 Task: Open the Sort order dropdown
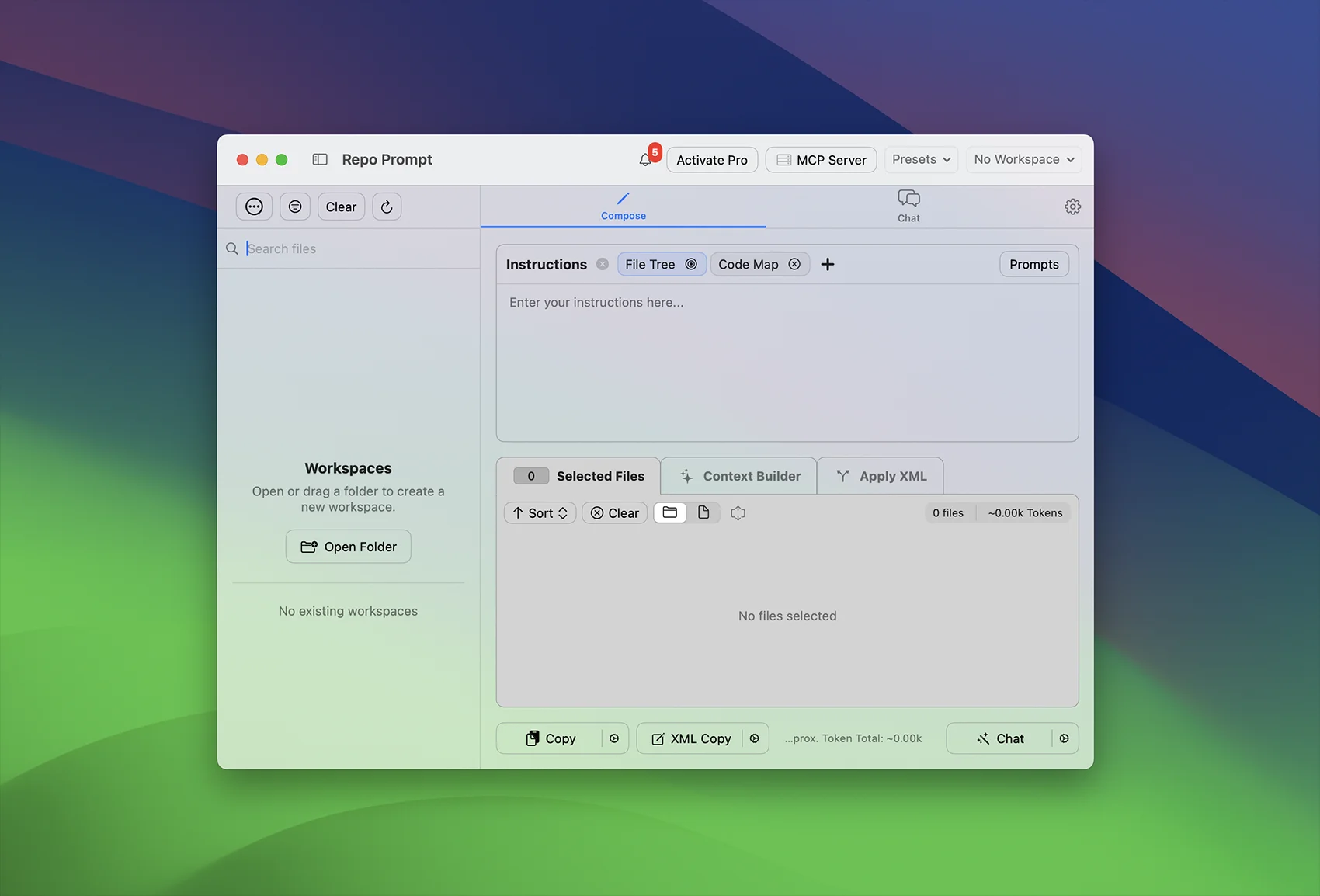click(540, 512)
